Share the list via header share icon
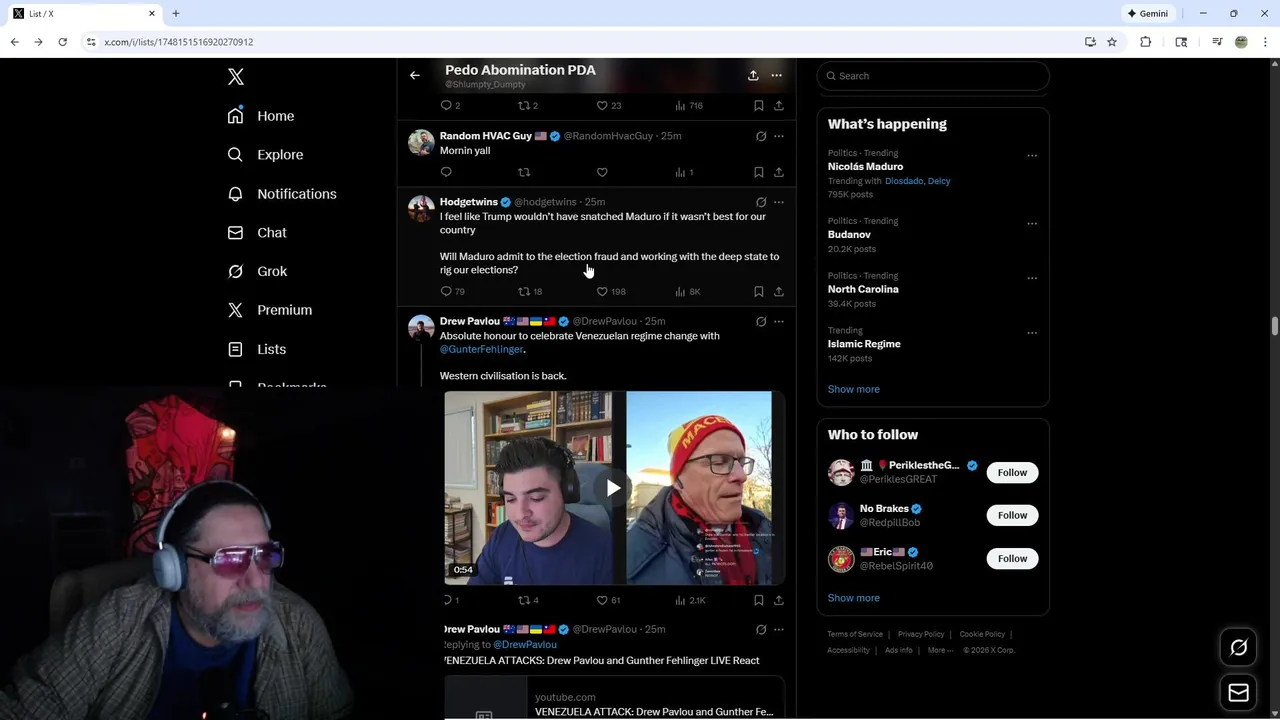This screenshot has height=720, width=1280. coord(753,75)
